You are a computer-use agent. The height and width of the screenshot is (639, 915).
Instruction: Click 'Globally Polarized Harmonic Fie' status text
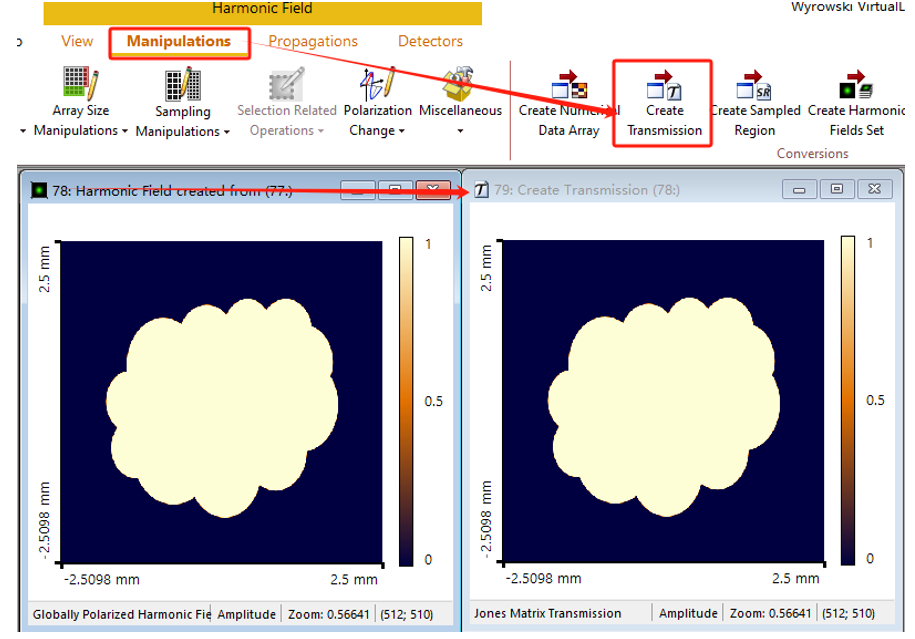(x=121, y=614)
